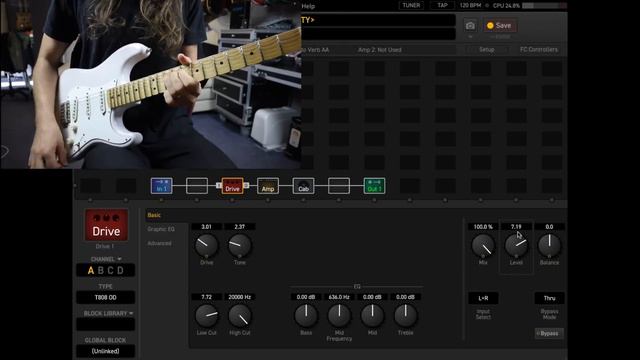The width and height of the screenshot is (640, 360).
Task: Click the Level knob
Action: [x=516, y=245]
